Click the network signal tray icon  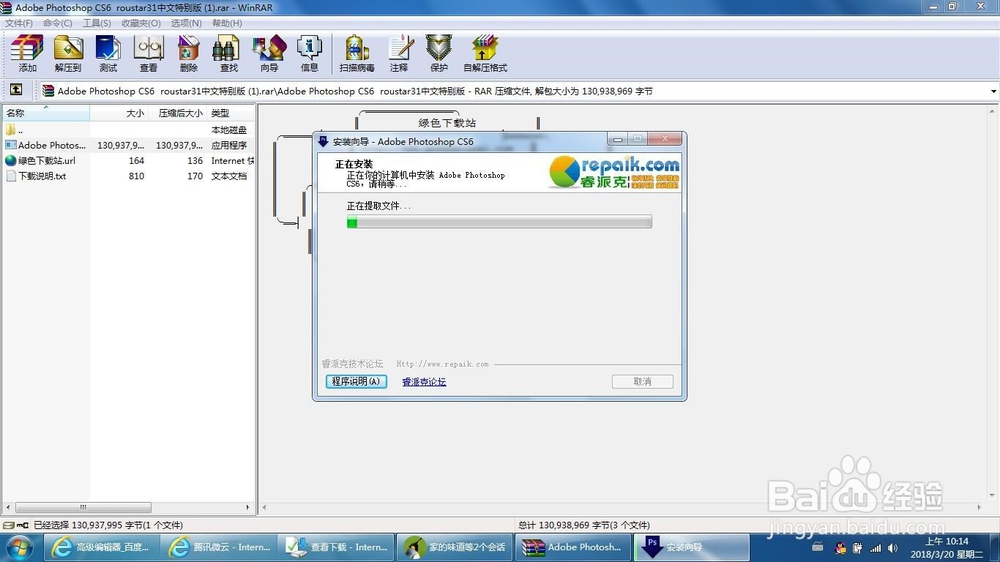click(x=876, y=548)
